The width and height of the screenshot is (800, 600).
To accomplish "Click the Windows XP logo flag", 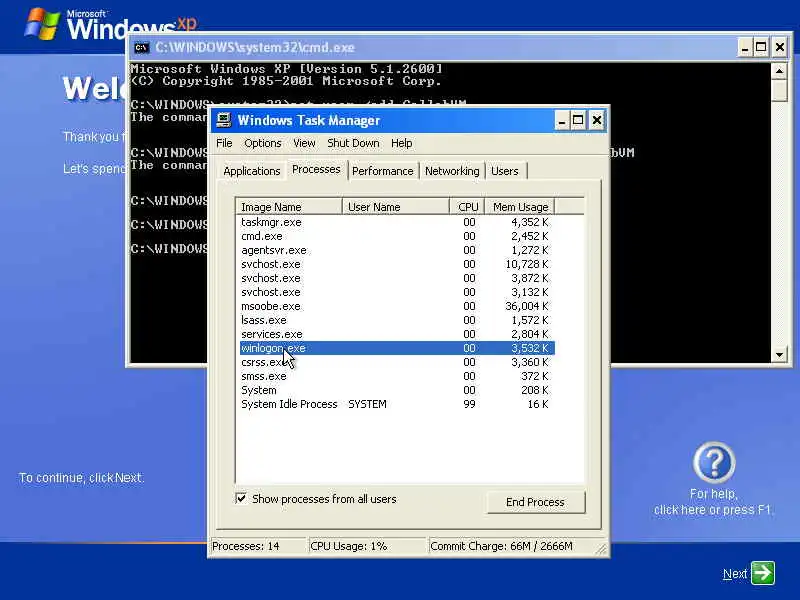I will point(42,23).
